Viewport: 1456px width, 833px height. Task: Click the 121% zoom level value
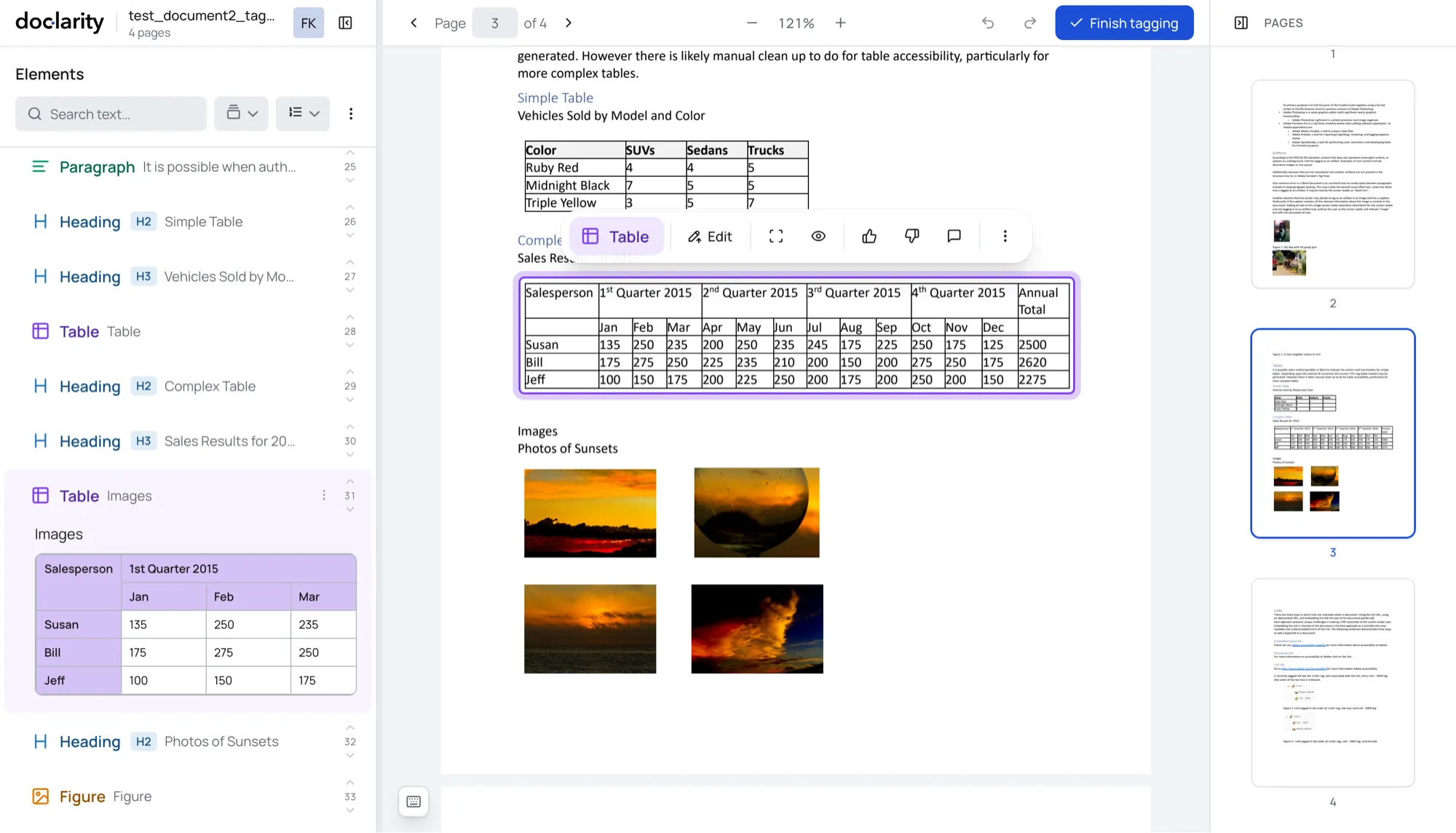[x=796, y=23]
